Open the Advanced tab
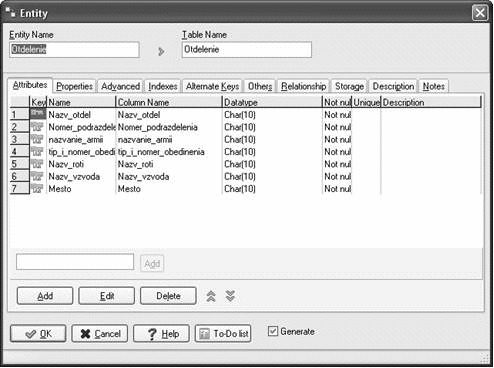This screenshot has width=494, height=368. click(x=120, y=86)
